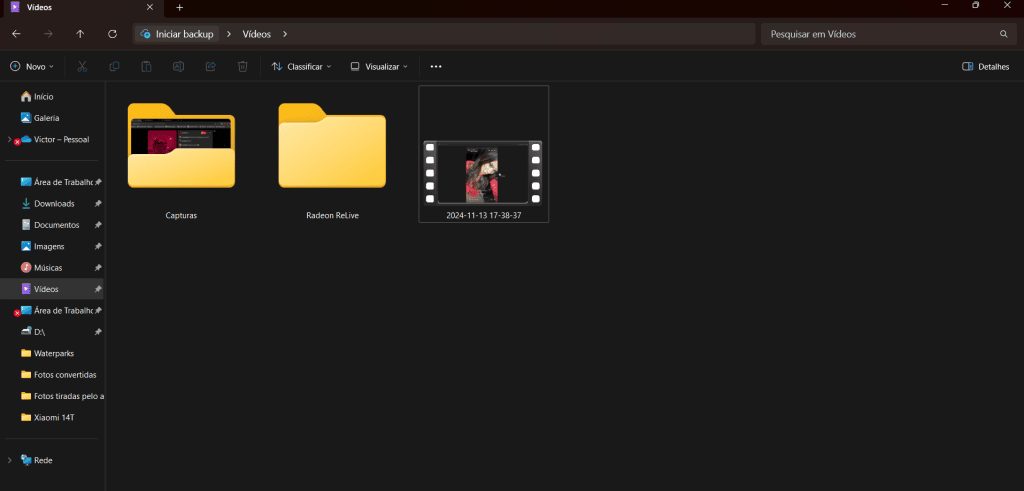Open Downloads in sidebar
1024x491 pixels.
click(x=52, y=204)
